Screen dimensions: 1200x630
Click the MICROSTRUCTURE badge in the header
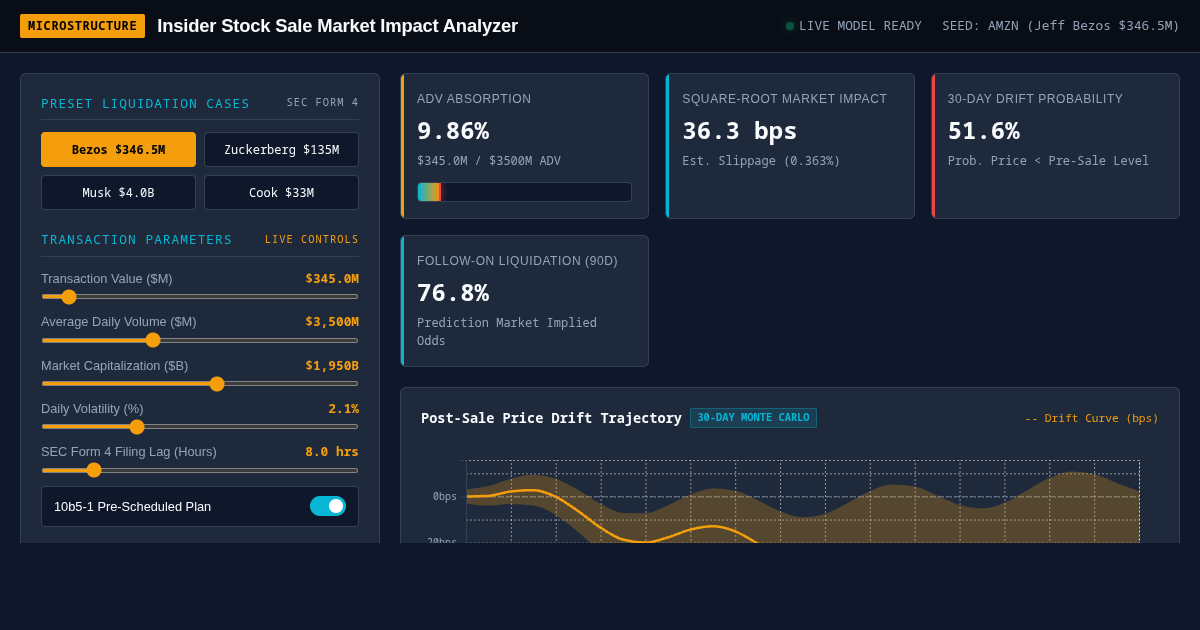pos(82,26)
